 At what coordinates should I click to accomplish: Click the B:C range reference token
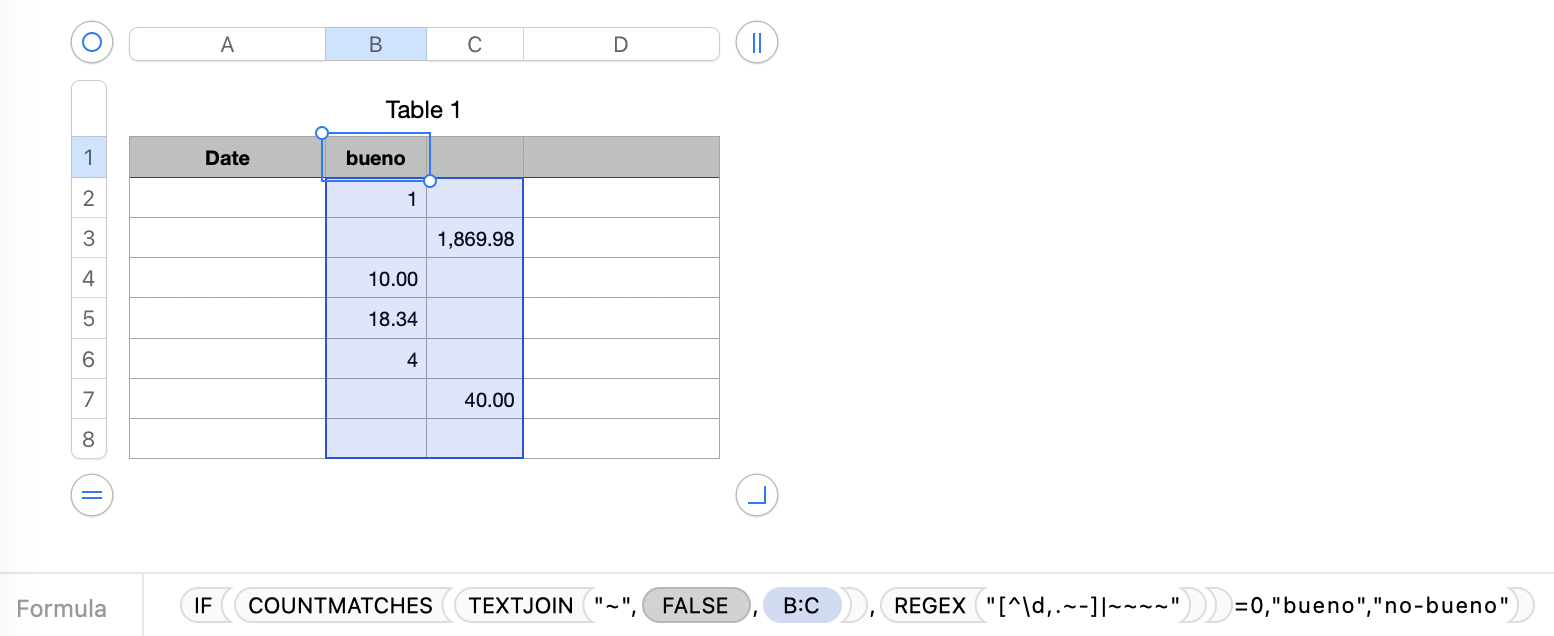(x=801, y=605)
